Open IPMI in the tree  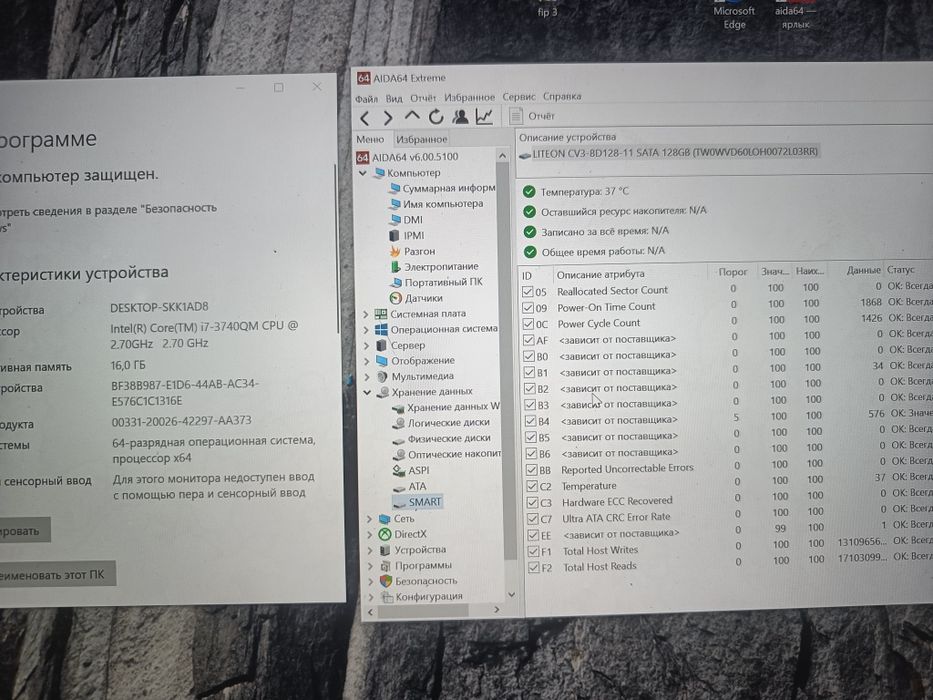coord(407,236)
